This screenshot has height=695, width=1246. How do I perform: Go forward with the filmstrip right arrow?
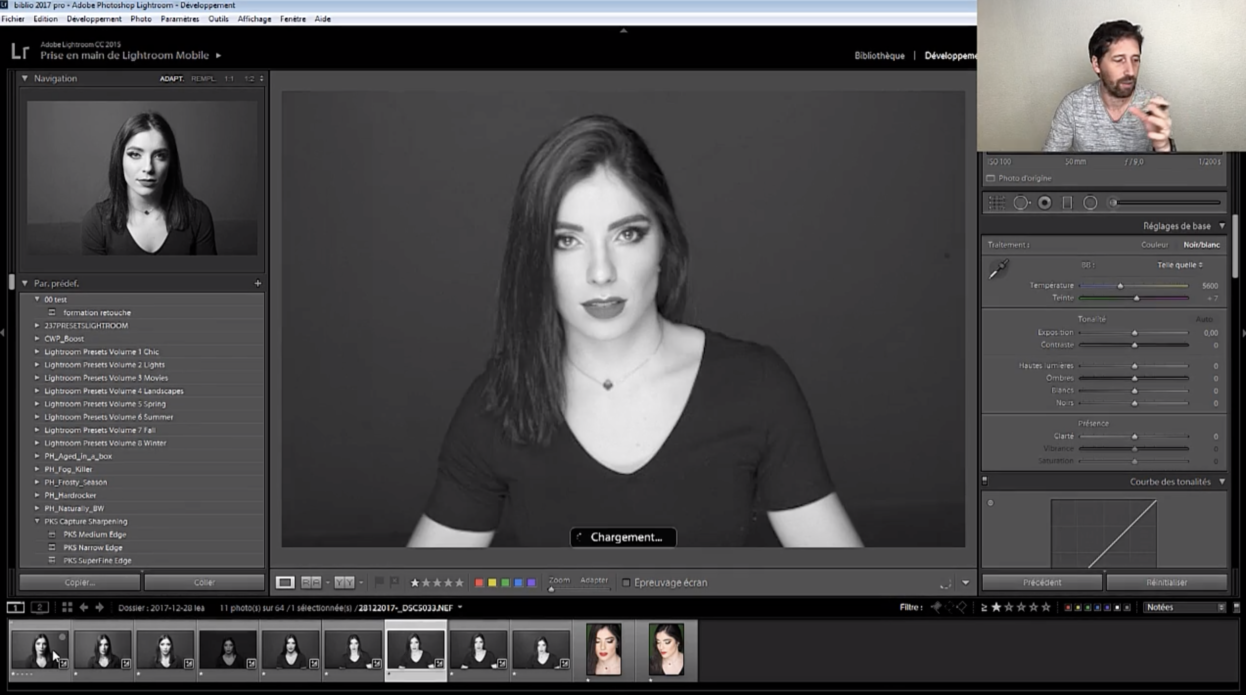(99, 607)
